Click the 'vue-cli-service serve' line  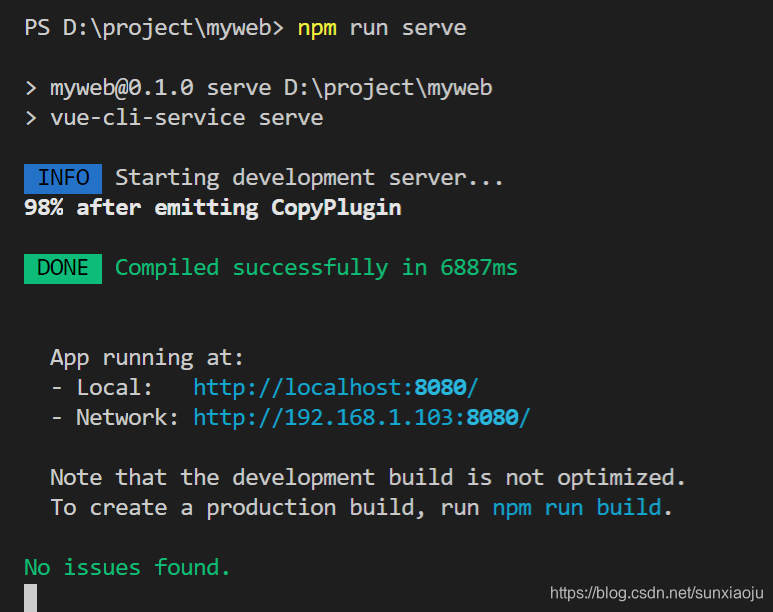tap(174, 118)
